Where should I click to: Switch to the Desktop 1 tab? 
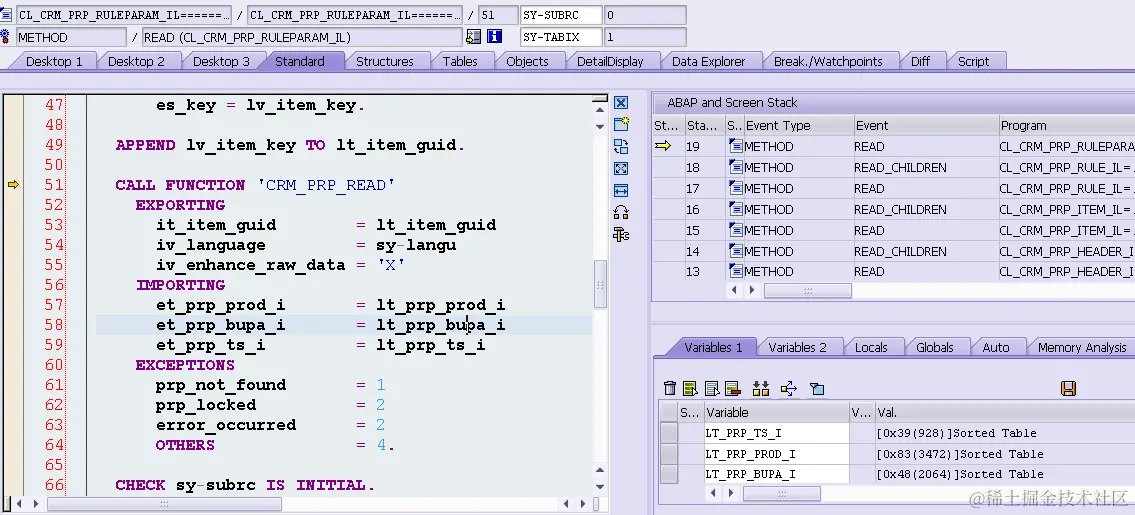click(x=54, y=62)
